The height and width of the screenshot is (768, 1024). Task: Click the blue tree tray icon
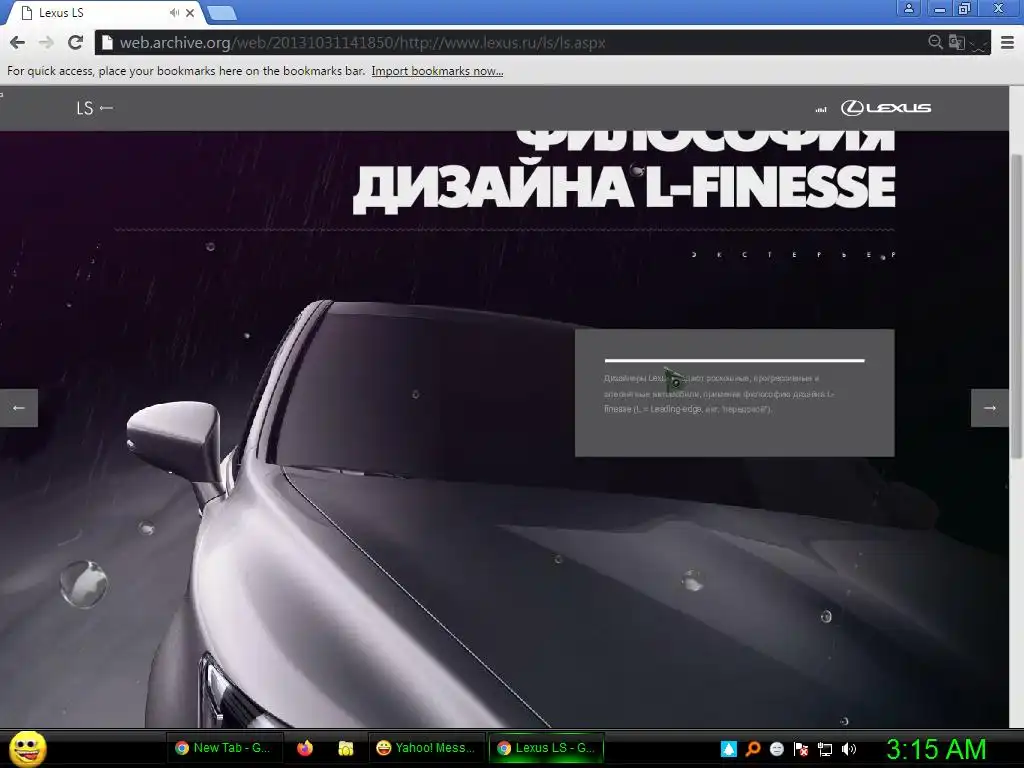[x=729, y=749]
